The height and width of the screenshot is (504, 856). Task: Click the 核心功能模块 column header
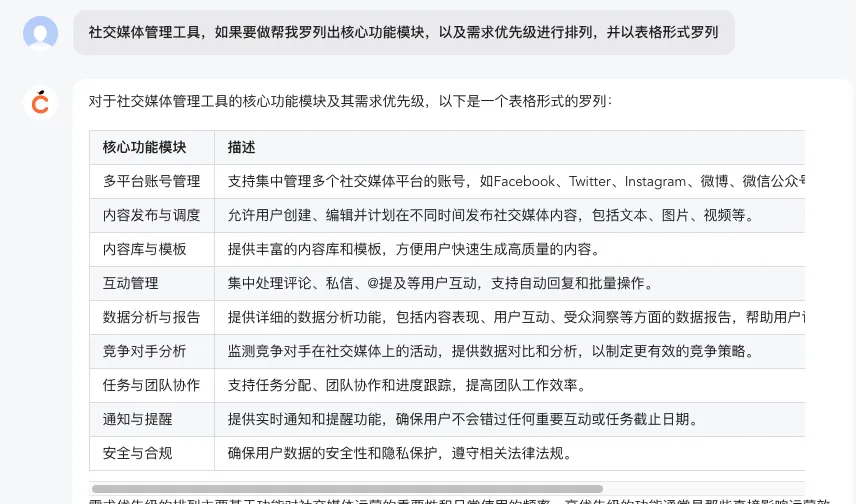pyautogui.click(x=152, y=147)
